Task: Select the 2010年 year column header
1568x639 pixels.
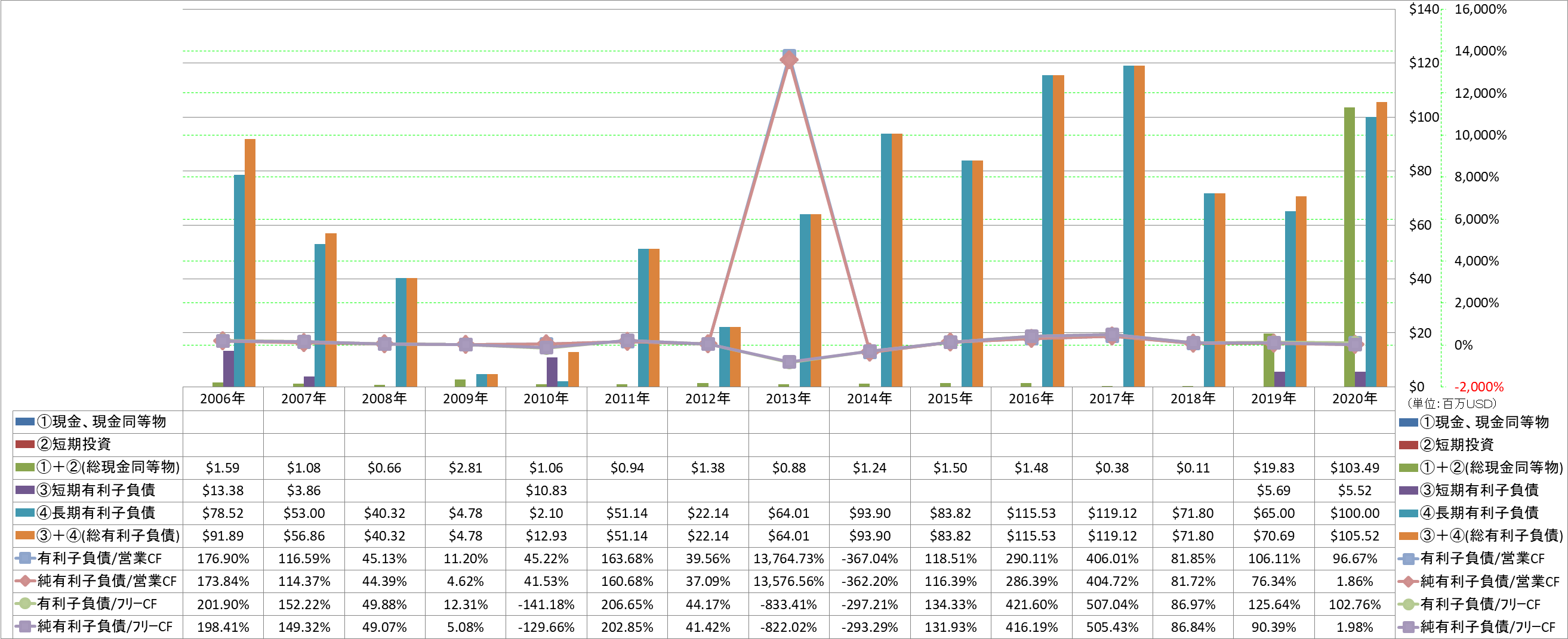Action: coord(546,399)
